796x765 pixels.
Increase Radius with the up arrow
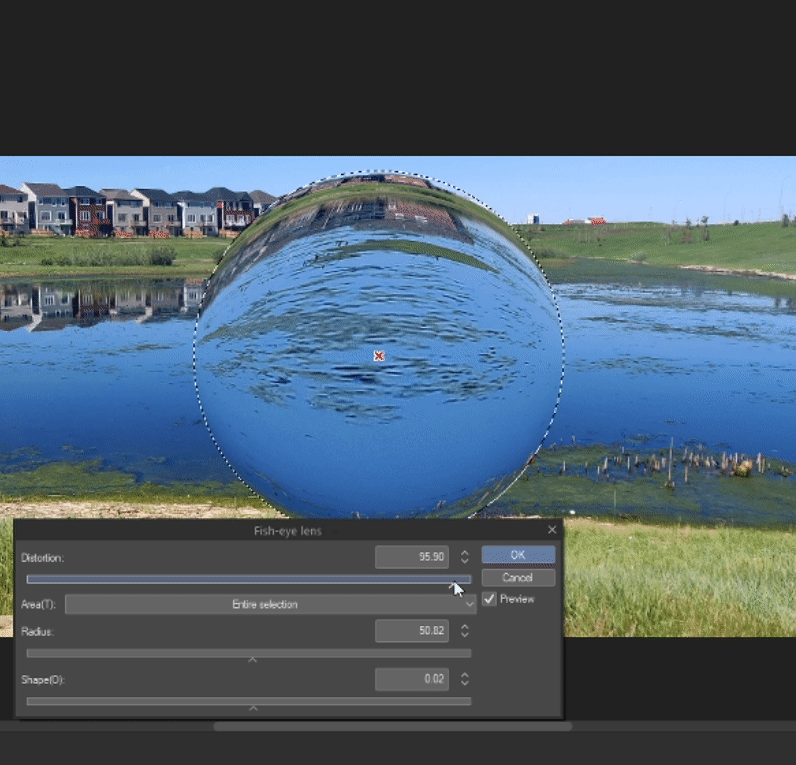(x=465, y=626)
